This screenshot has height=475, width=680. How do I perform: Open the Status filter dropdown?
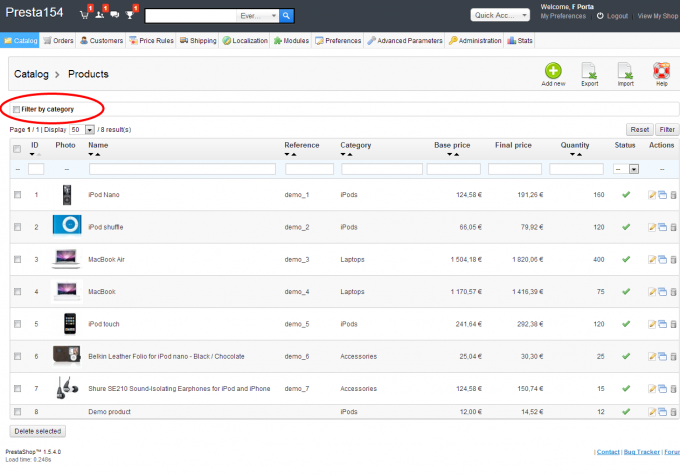point(626,169)
